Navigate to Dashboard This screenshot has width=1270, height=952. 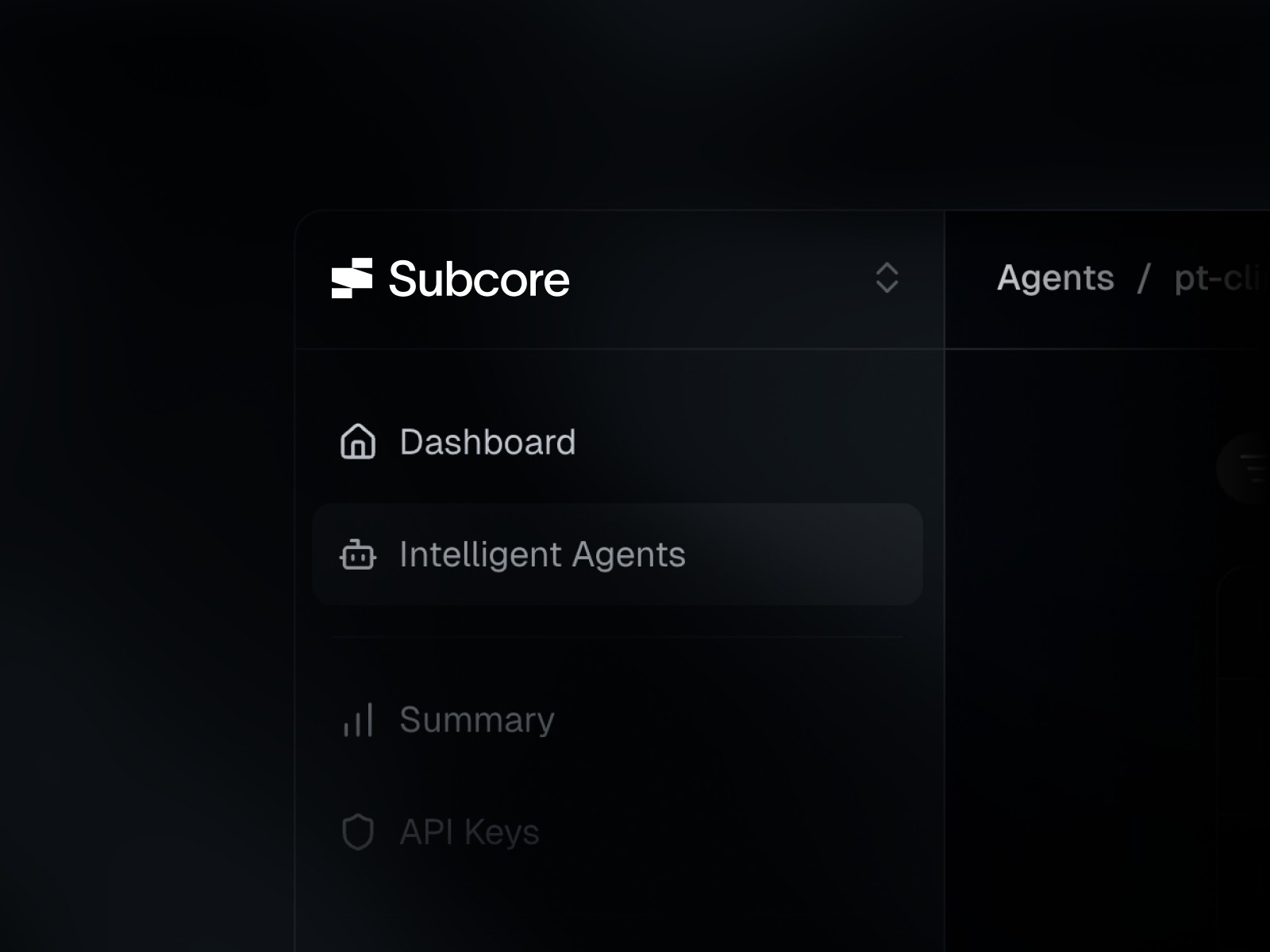click(487, 443)
